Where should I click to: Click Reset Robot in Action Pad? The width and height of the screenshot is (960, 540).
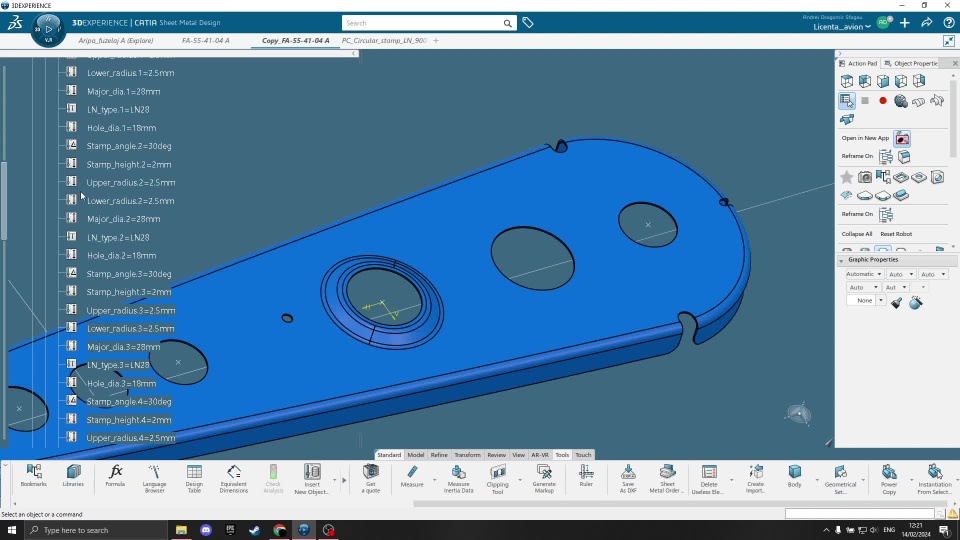[896, 234]
